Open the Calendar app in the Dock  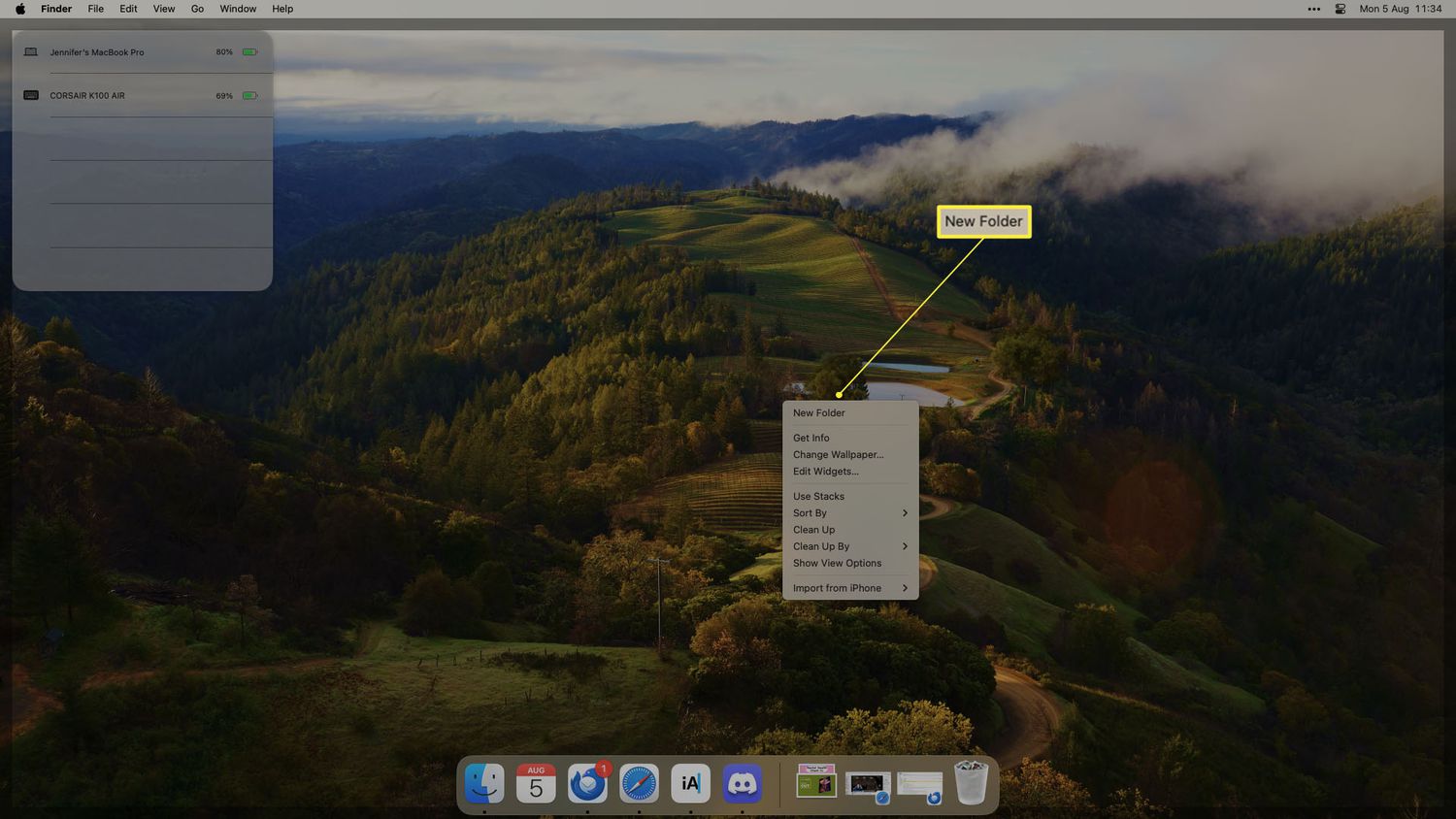(536, 783)
